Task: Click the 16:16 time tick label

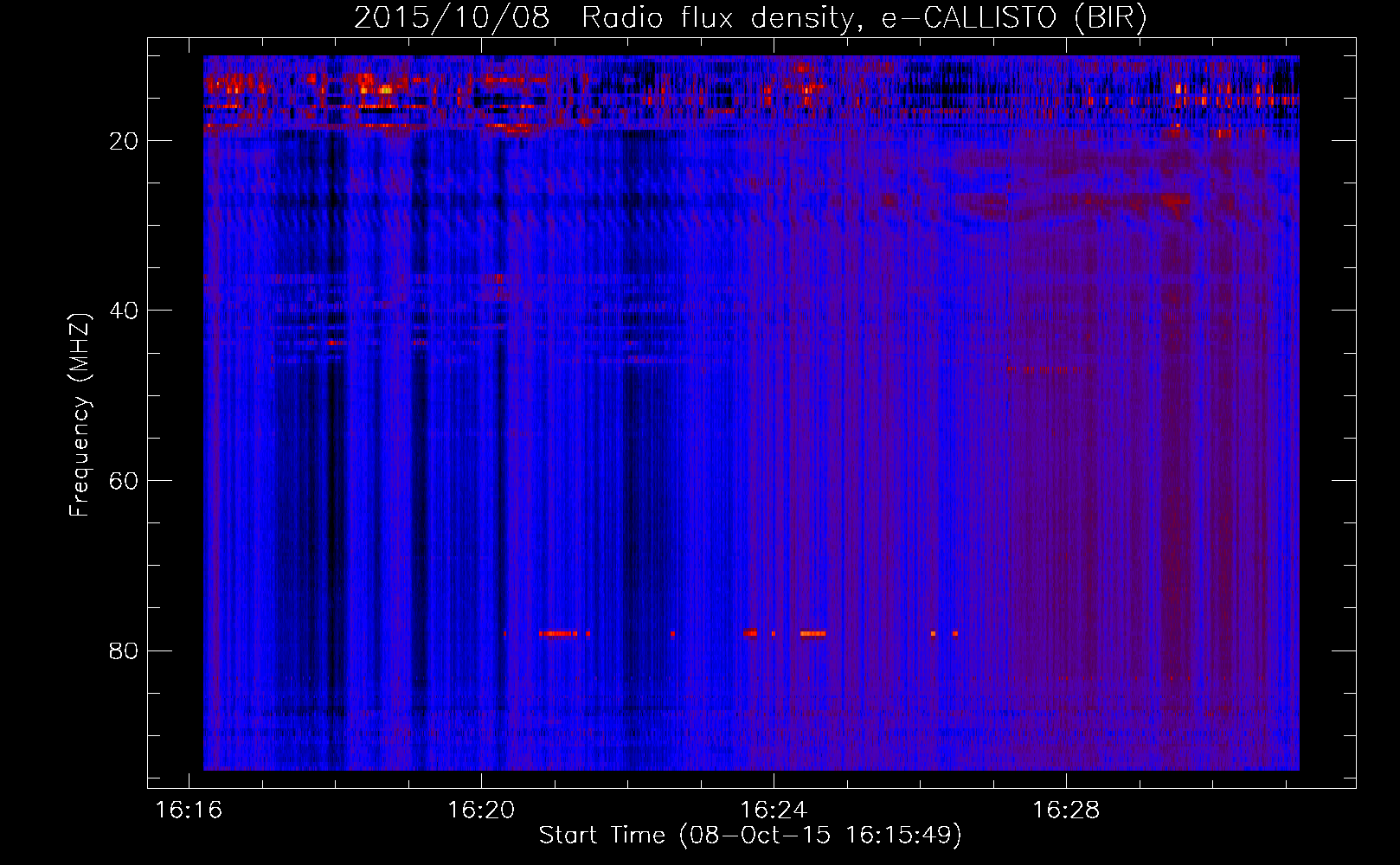Action: coord(188,811)
